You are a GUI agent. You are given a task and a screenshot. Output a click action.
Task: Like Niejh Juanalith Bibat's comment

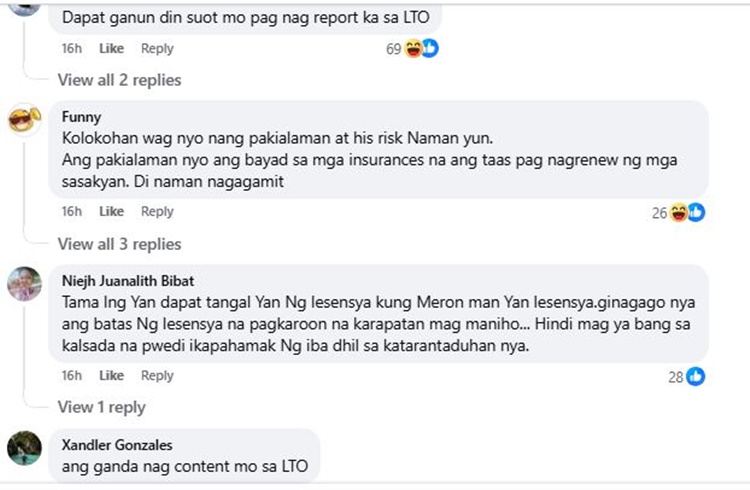(x=111, y=375)
